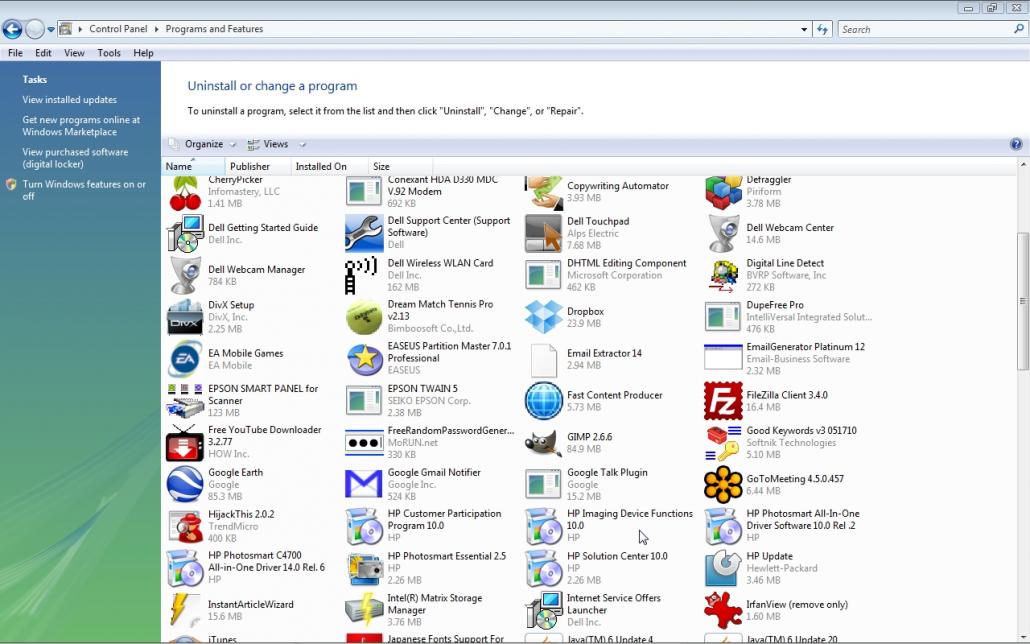Screen dimensions: 1030x644
Task: Select the Good Keywords key icon
Action: click(x=723, y=443)
